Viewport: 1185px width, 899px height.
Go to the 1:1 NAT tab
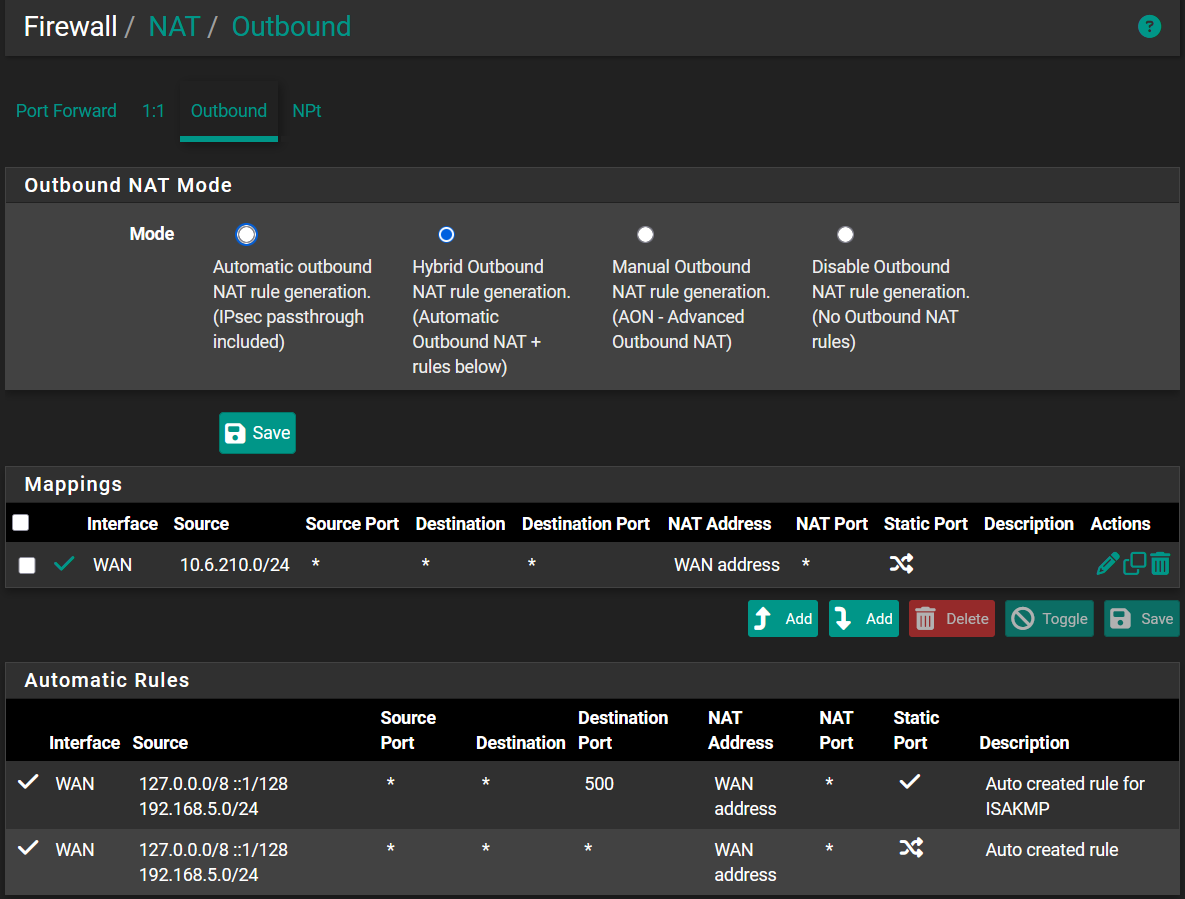pyautogui.click(x=153, y=111)
